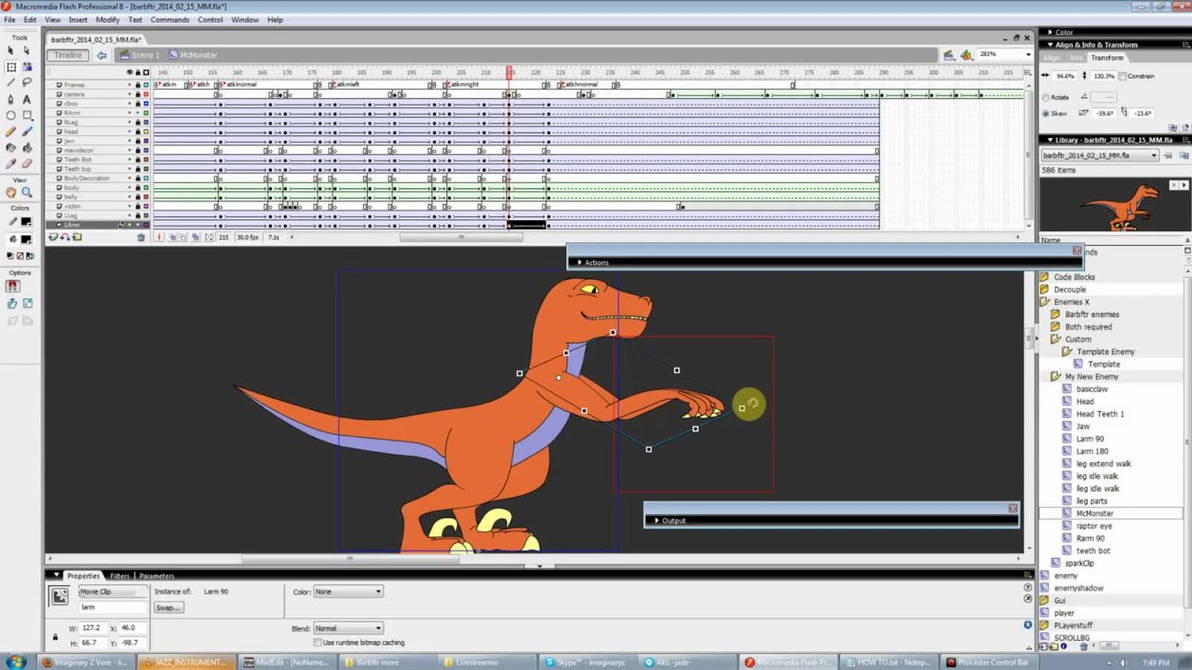Click the Lasso tool

point(27,83)
